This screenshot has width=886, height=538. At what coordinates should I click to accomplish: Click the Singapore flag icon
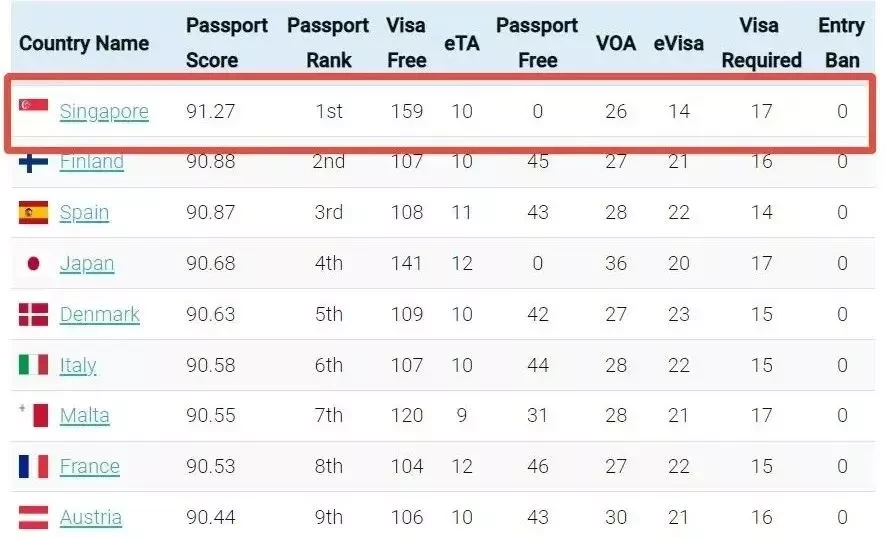(33, 106)
